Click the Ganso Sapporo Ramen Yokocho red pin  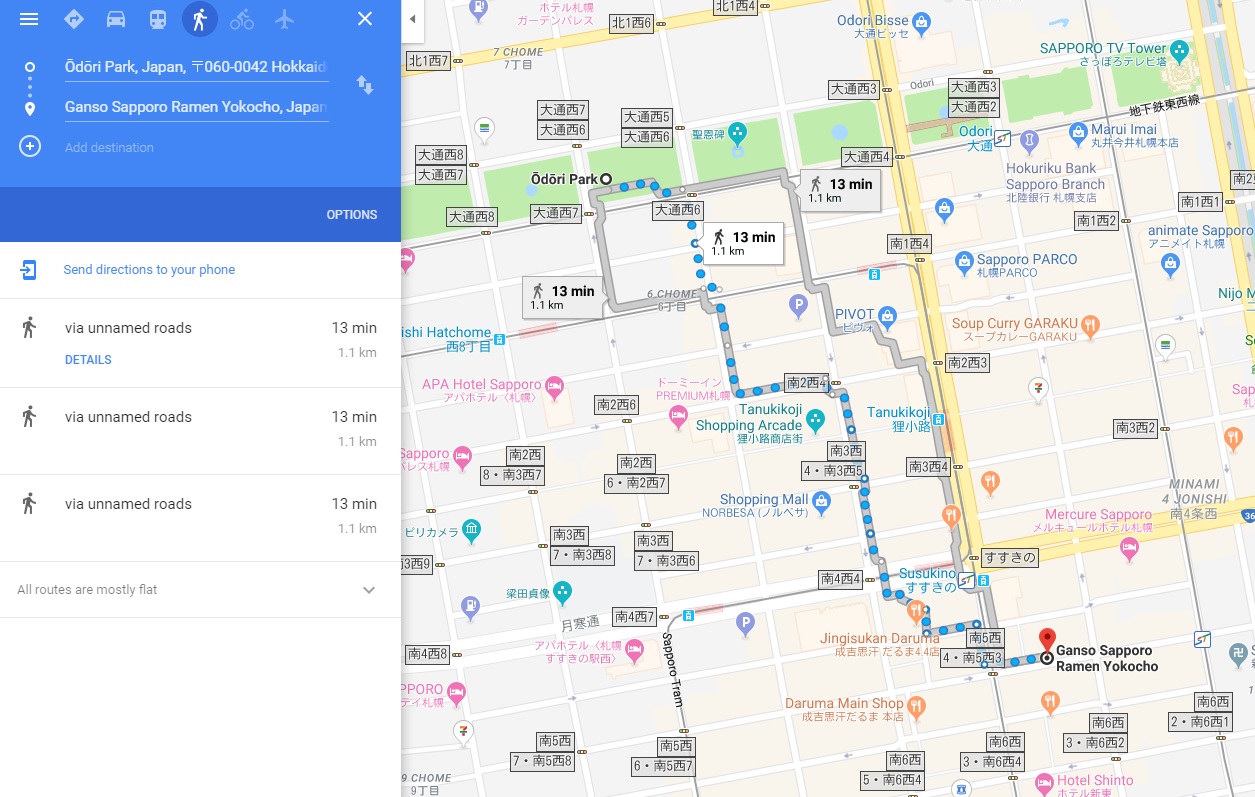1047,641
